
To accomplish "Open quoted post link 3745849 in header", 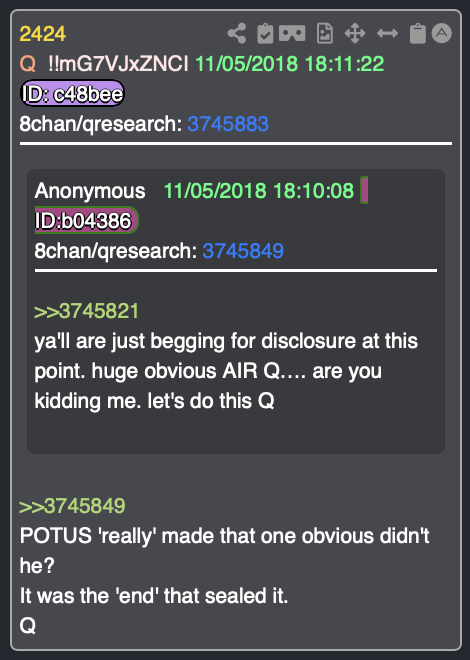I will coord(243,251).
